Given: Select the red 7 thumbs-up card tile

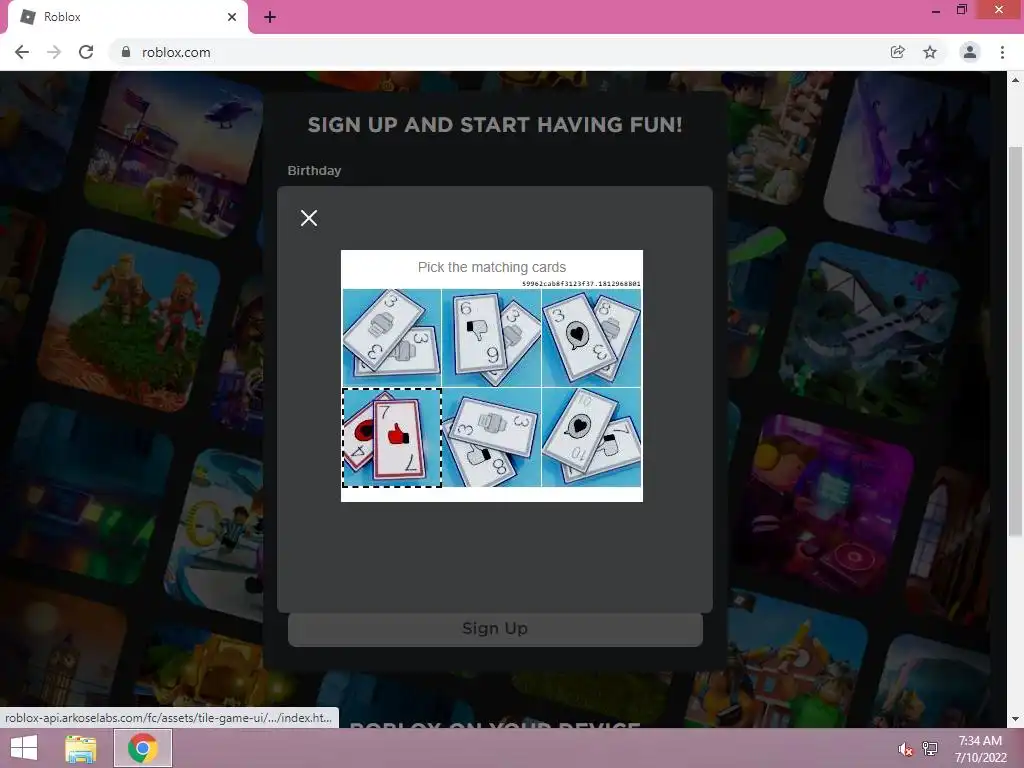Looking at the screenshot, I should click(392, 438).
